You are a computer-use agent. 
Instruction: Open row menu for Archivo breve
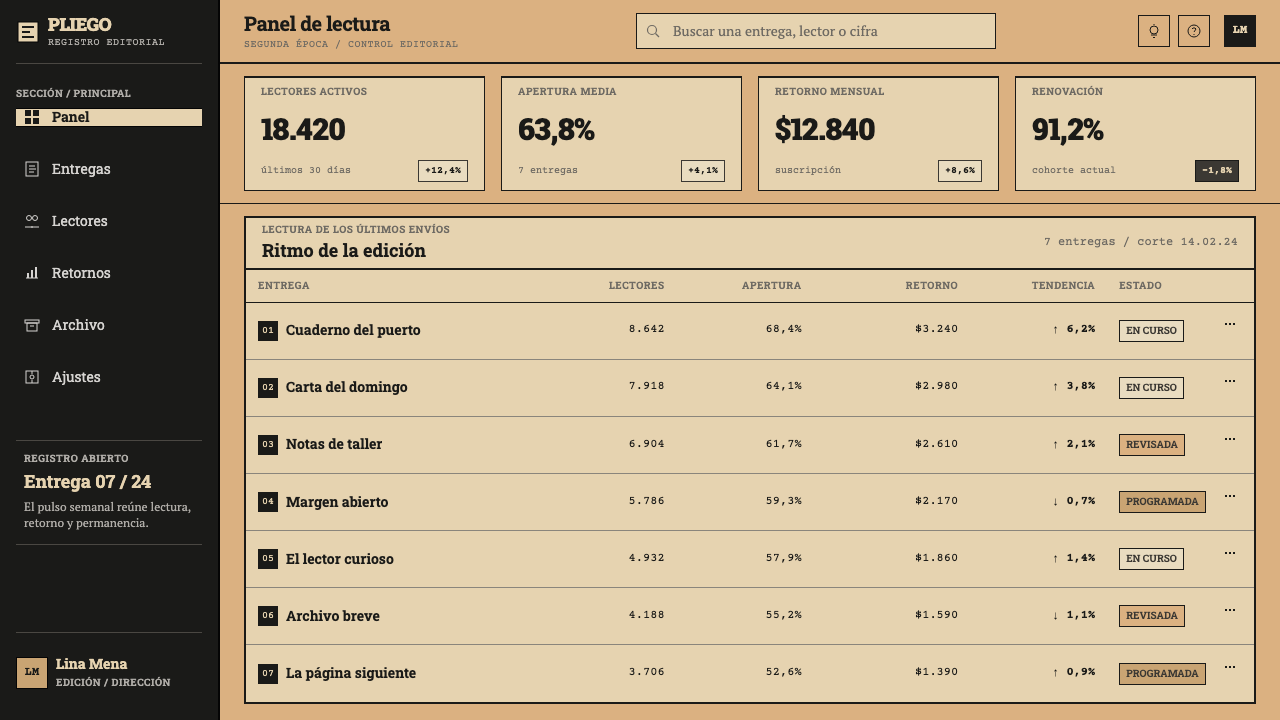pos(1230,609)
